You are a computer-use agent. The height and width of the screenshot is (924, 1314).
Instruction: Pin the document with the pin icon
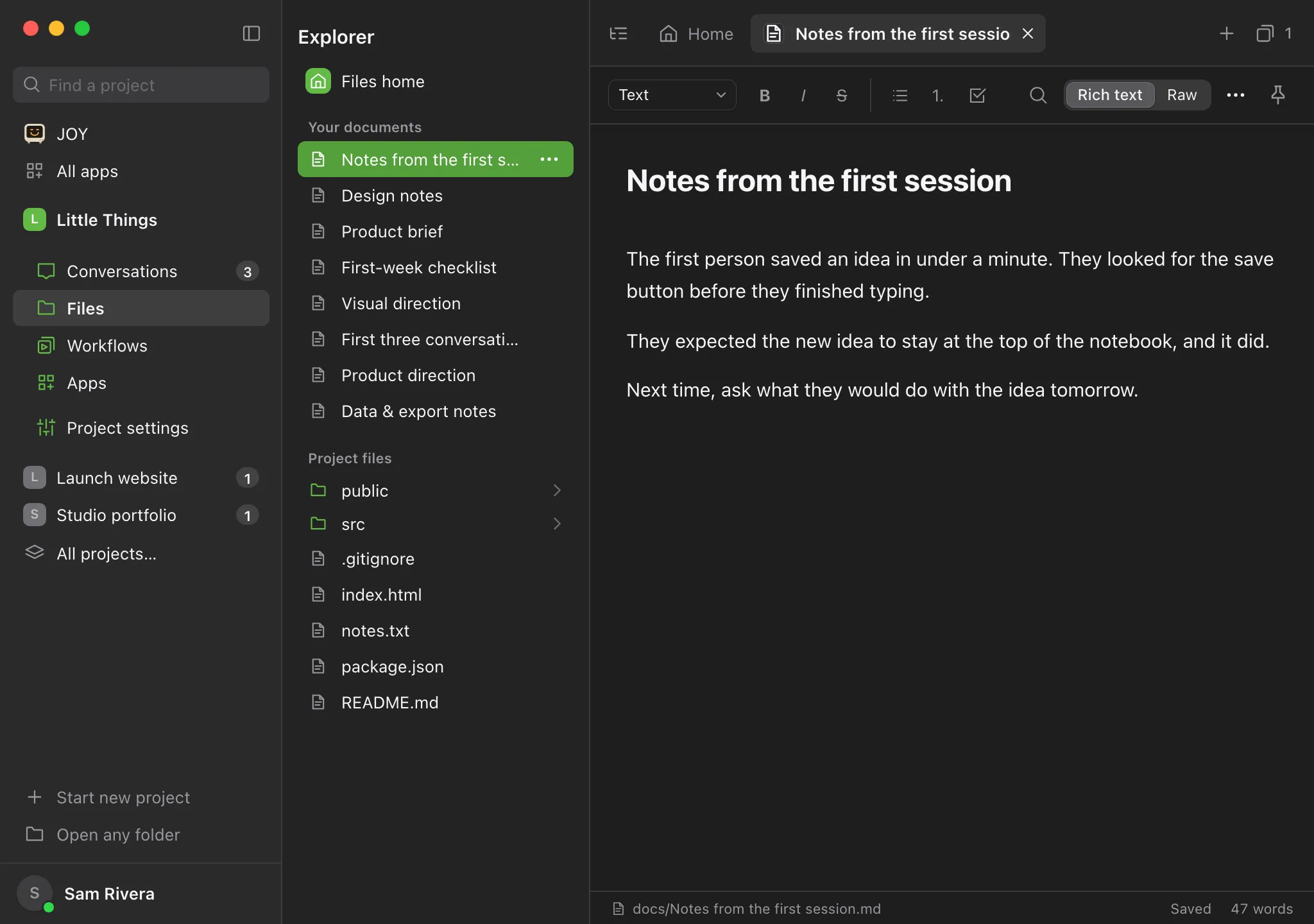click(1277, 96)
